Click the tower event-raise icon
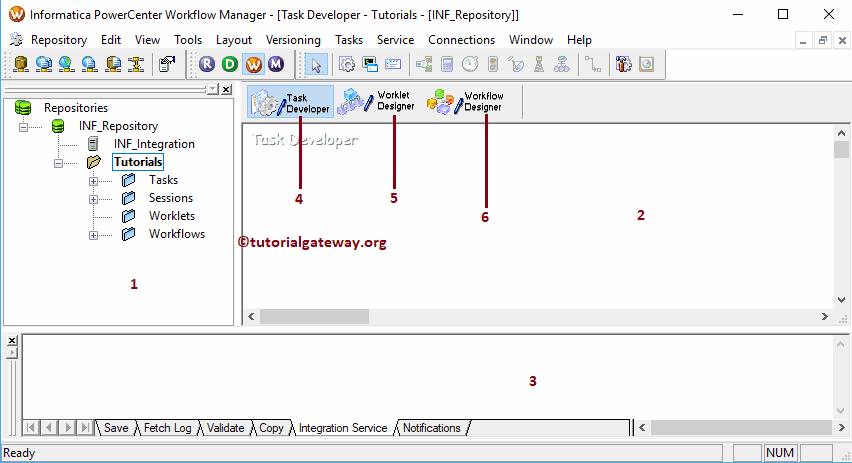852x463 pixels. [x=539, y=64]
